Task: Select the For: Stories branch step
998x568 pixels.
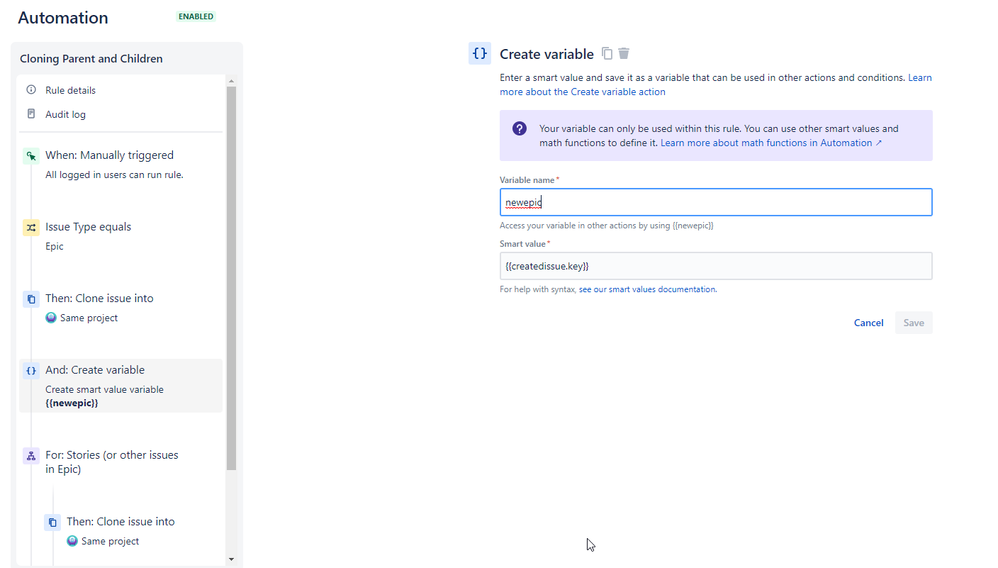Action: pyautogui.click(x=121, y=462)
